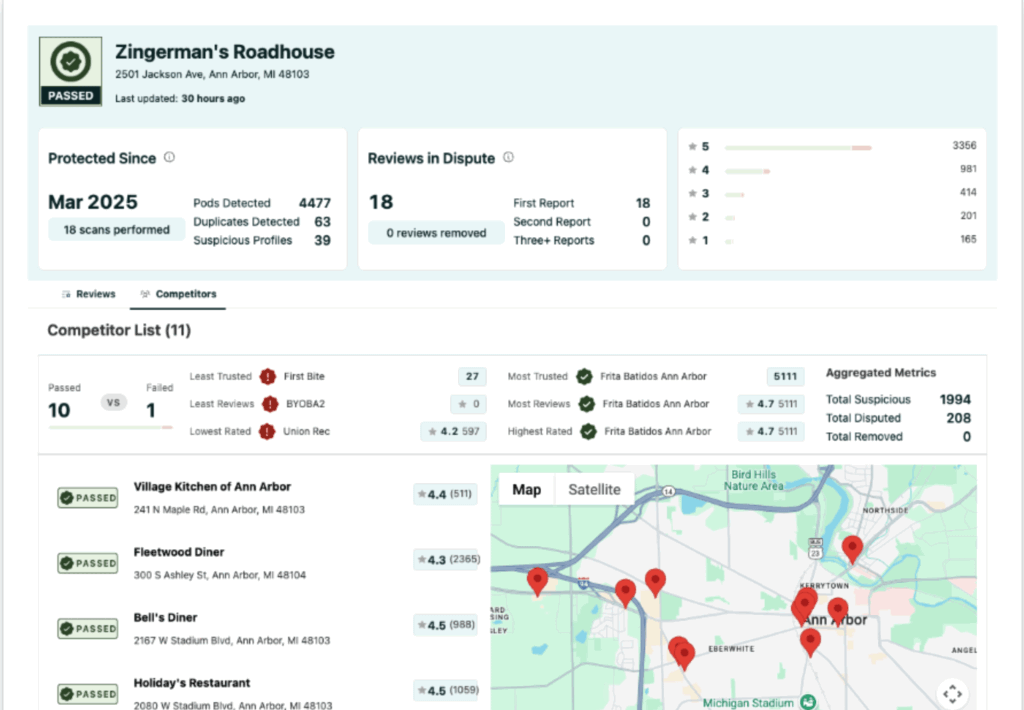1024x710 pixels.
Task: Click the 3-star review count 414
Action: tap(968, 193)
